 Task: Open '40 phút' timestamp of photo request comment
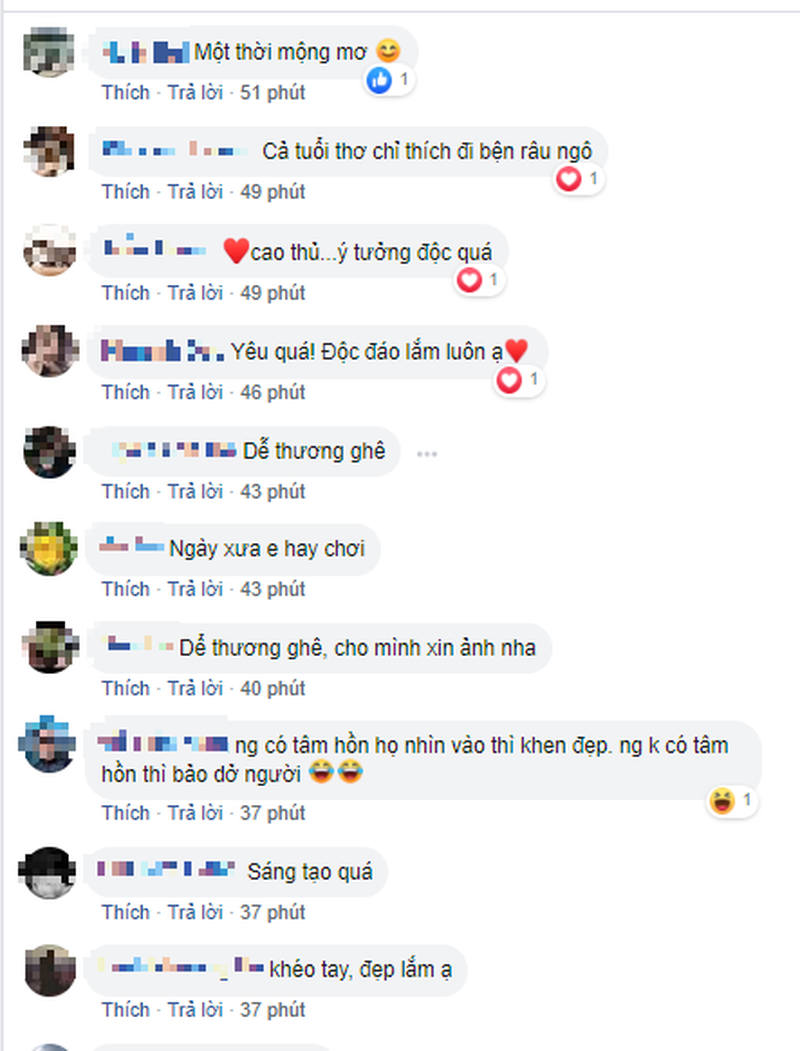pos(273,688)
